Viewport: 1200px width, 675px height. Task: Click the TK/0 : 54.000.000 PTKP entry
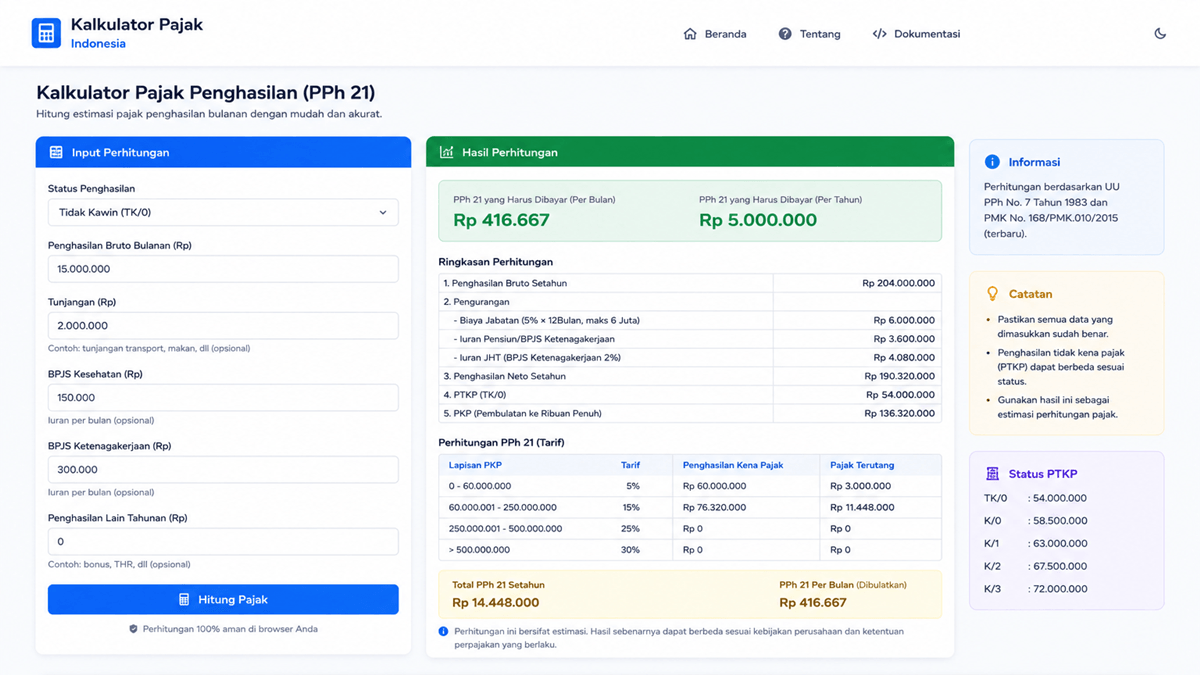click(1035, 498)
